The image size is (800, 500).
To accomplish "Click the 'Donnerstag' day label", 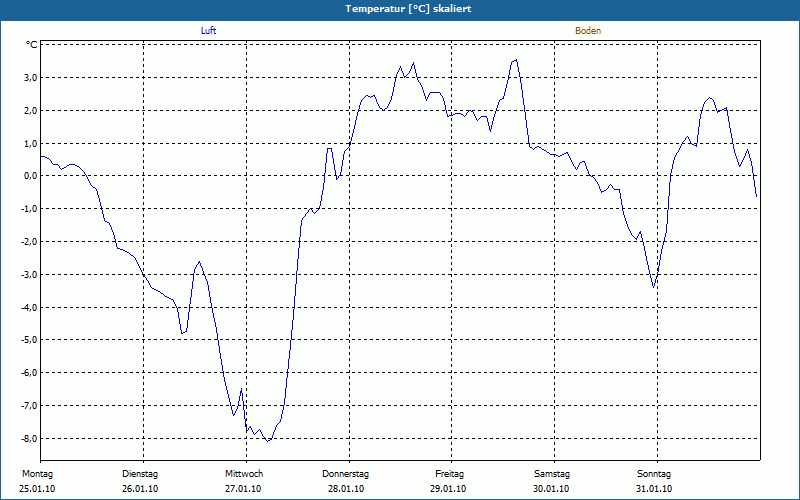I will tap(345, 474).
